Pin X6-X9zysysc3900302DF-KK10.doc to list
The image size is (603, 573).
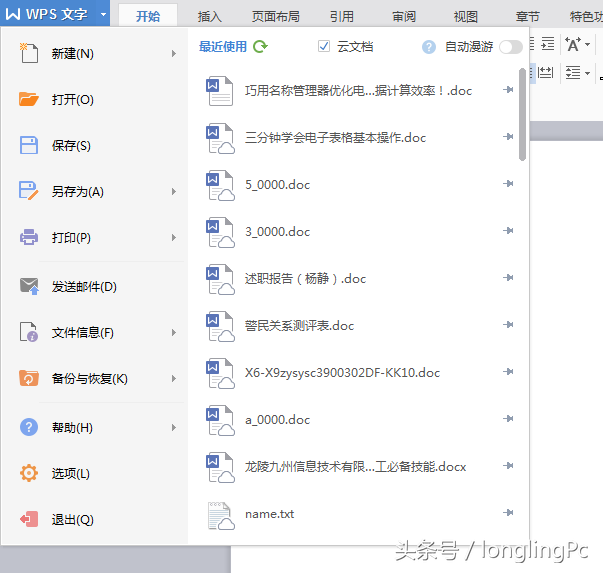click(508, 371)
